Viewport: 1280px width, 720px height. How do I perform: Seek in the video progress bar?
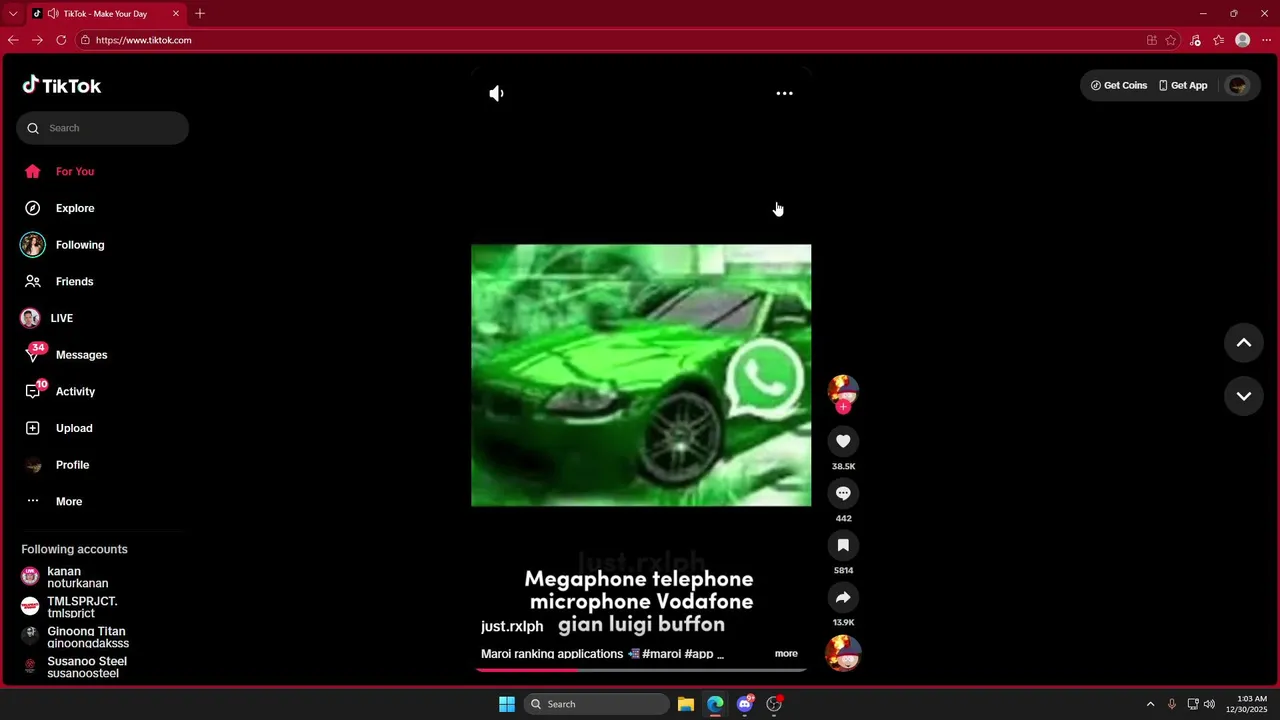(x=641, y=669)
